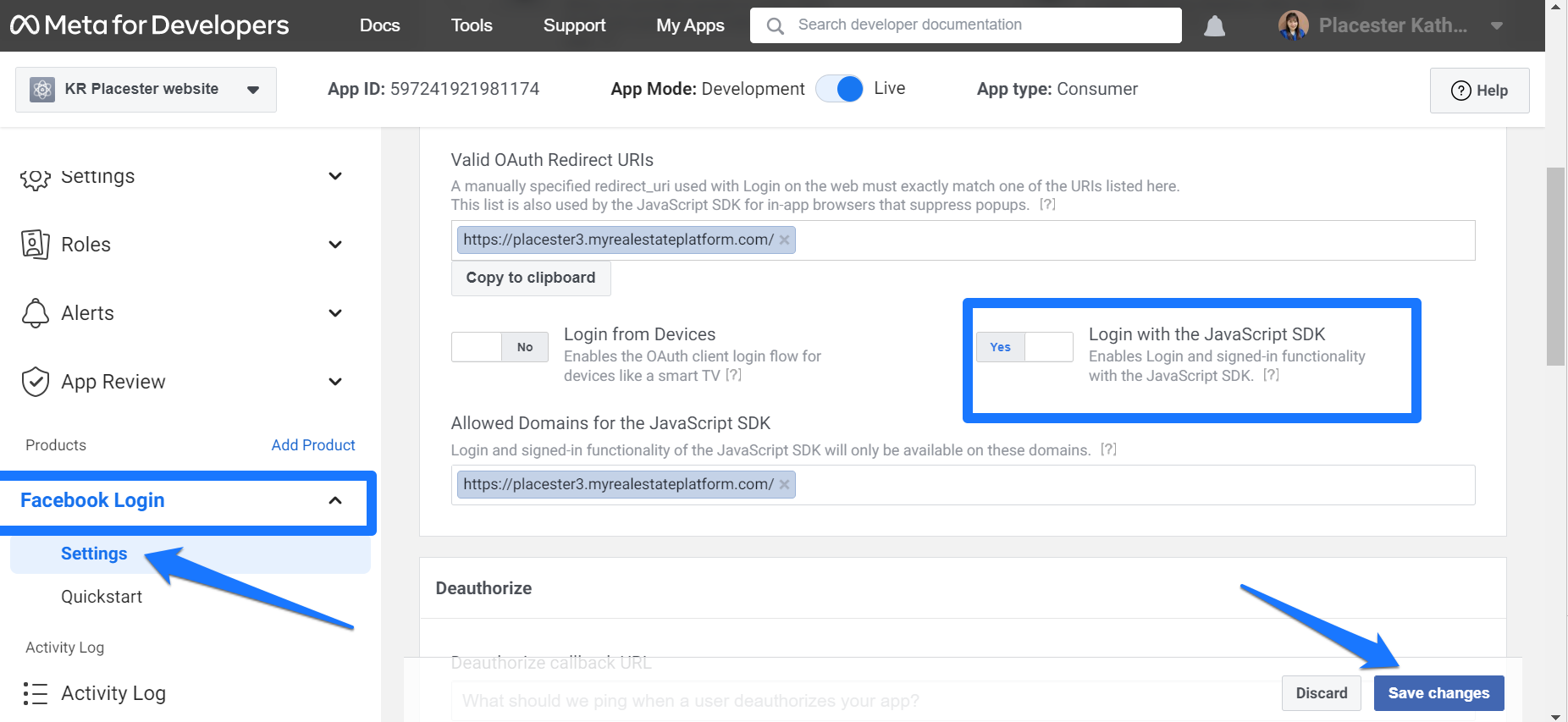Open the Tools menu

(472, 25)
